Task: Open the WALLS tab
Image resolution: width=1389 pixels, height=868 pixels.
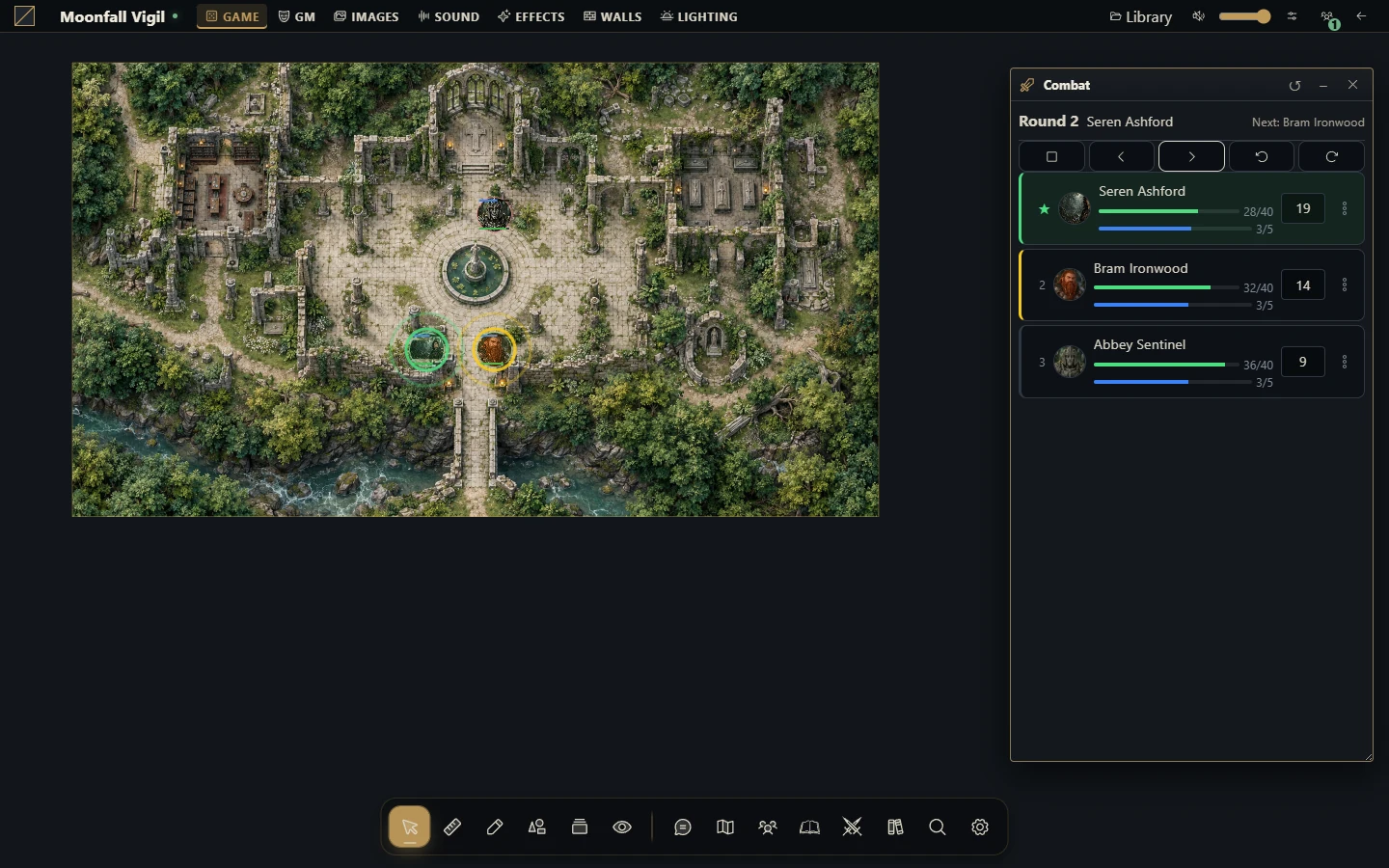Action: click(613, 16)
